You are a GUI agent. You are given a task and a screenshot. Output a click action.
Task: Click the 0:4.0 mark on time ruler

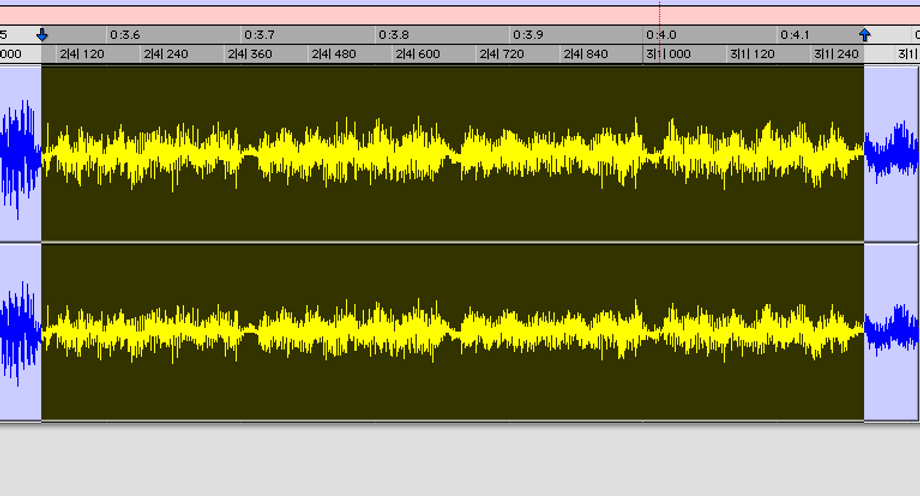pos(661,35)
